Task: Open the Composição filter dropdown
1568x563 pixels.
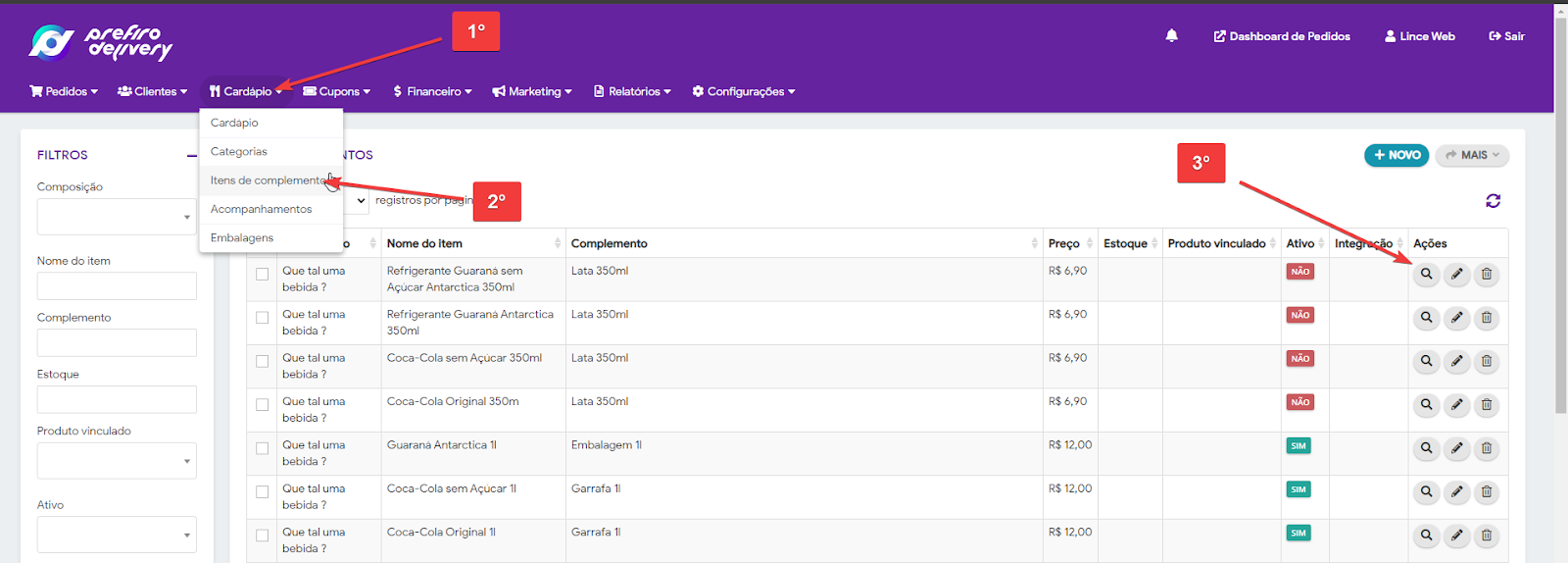Action: tap(117, 217)
